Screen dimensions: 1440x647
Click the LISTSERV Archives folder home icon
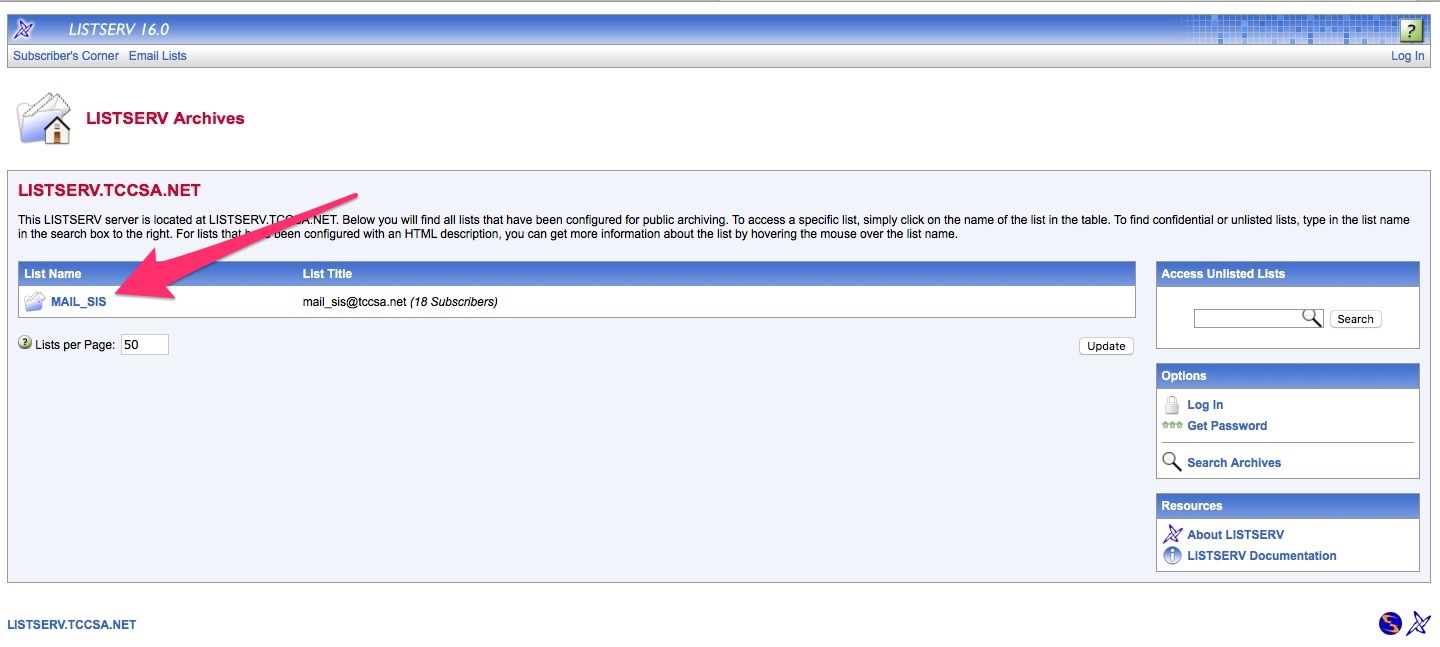coord(46,118)
